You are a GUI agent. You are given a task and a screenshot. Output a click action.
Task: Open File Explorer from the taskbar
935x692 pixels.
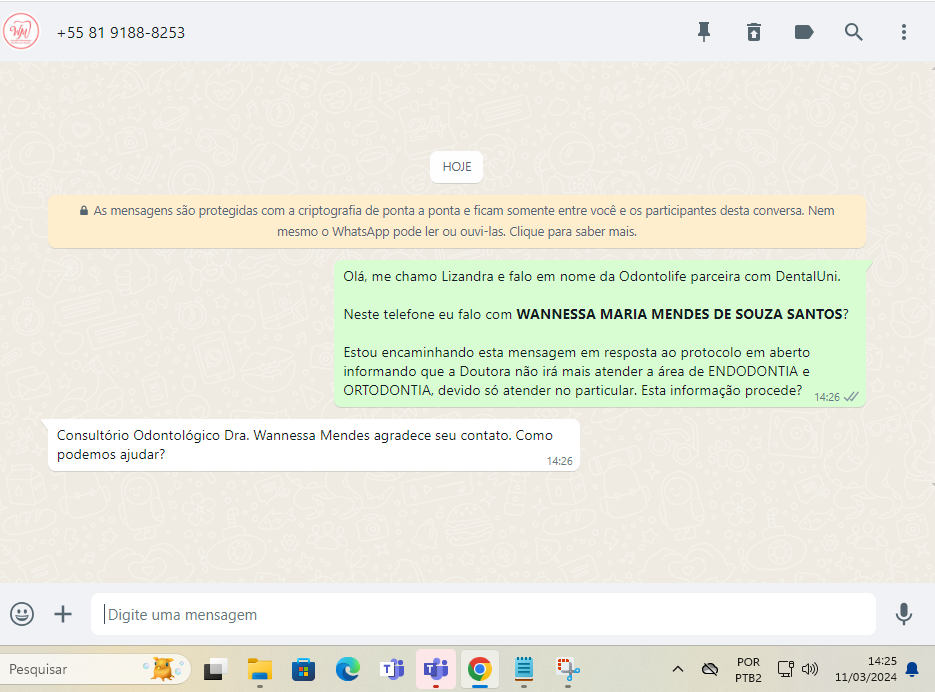[260, 669]
